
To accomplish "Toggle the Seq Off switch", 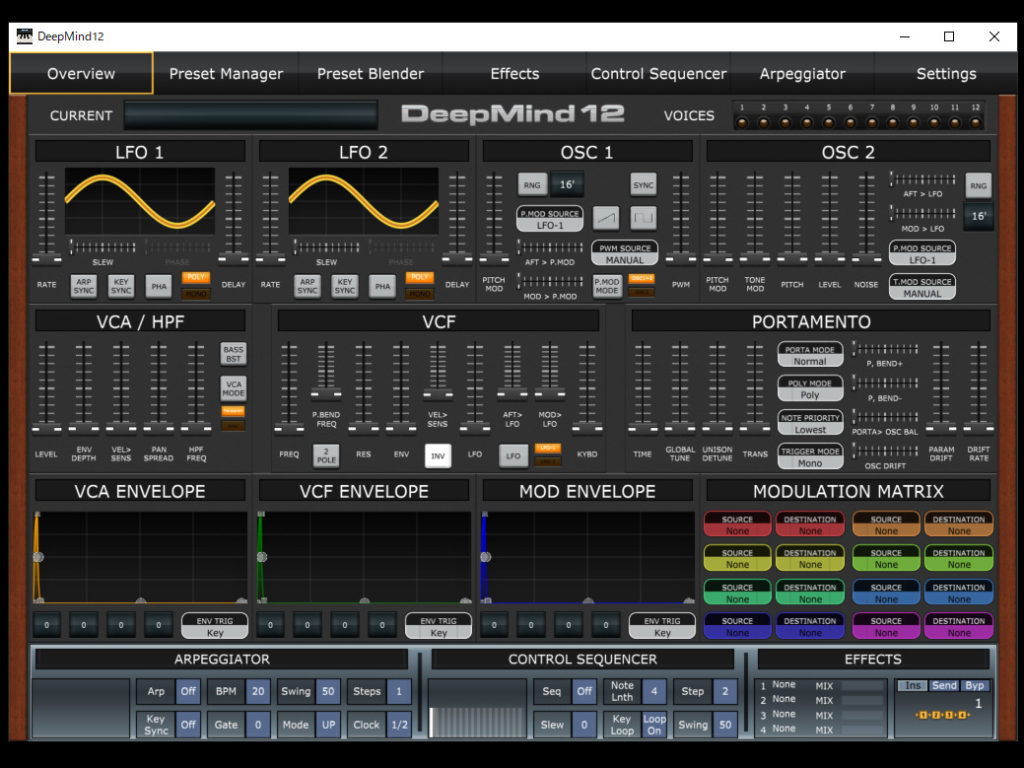I will coord(584,692).
